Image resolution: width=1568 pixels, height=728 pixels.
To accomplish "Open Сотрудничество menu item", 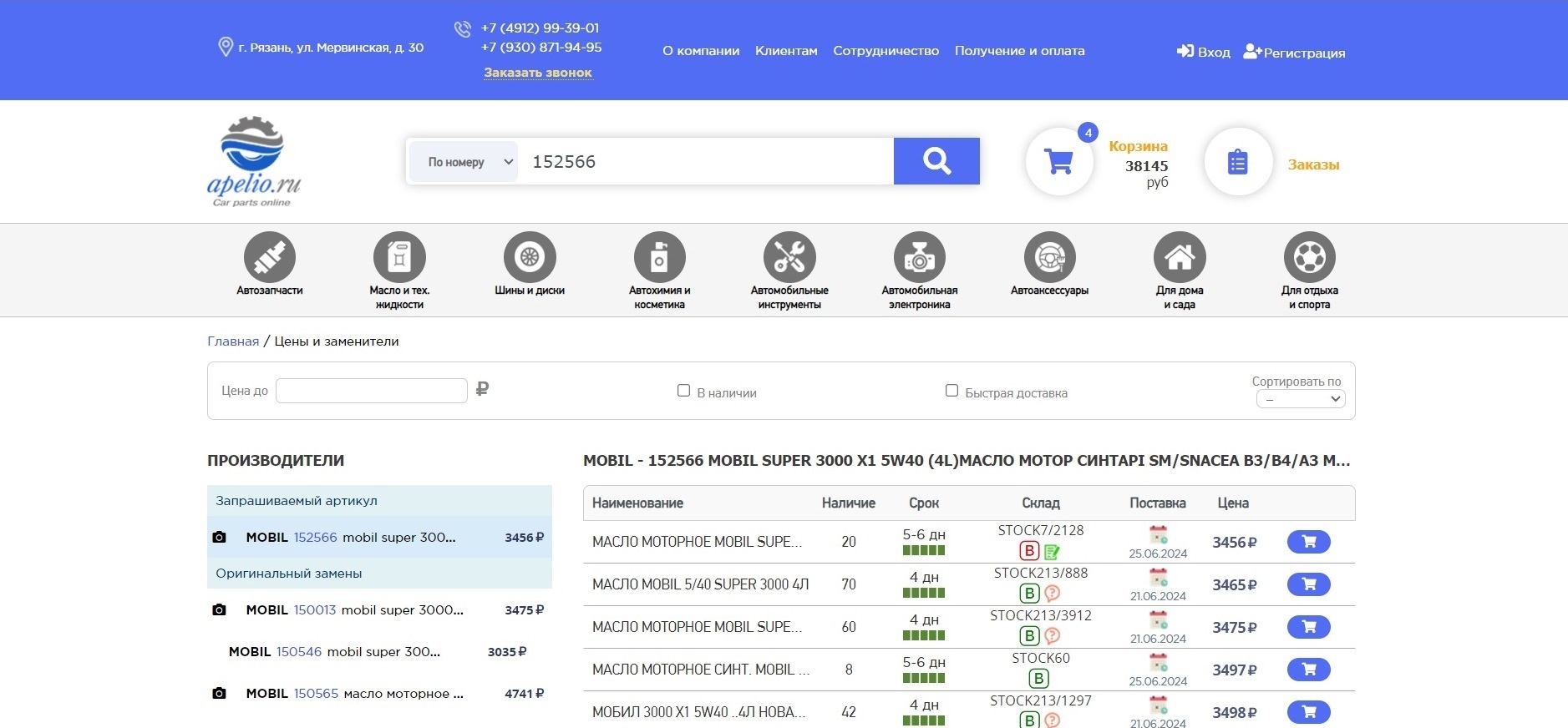I will 885,51.
